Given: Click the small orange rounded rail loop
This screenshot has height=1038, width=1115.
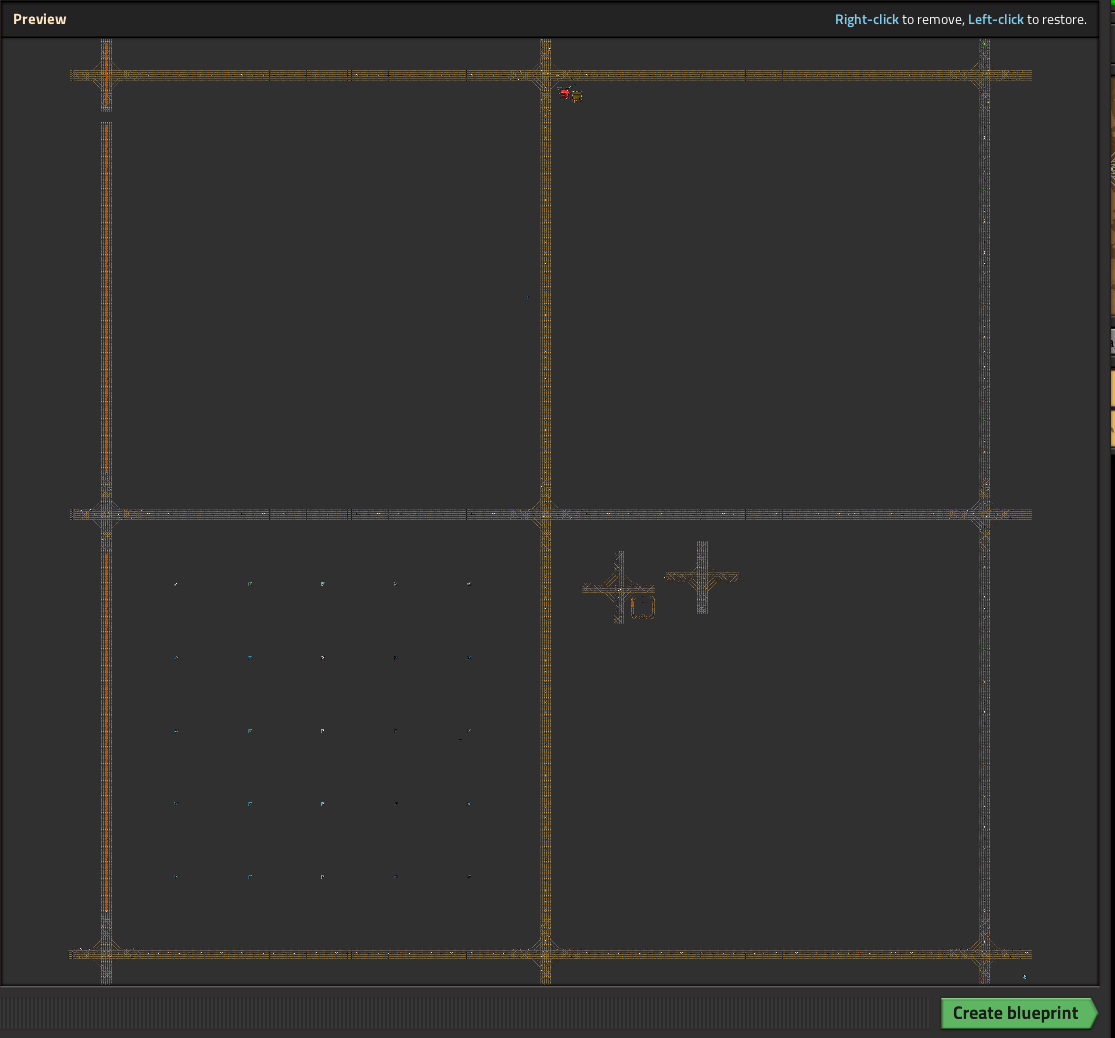Looking at the screenshot, I should coord(642,606).
